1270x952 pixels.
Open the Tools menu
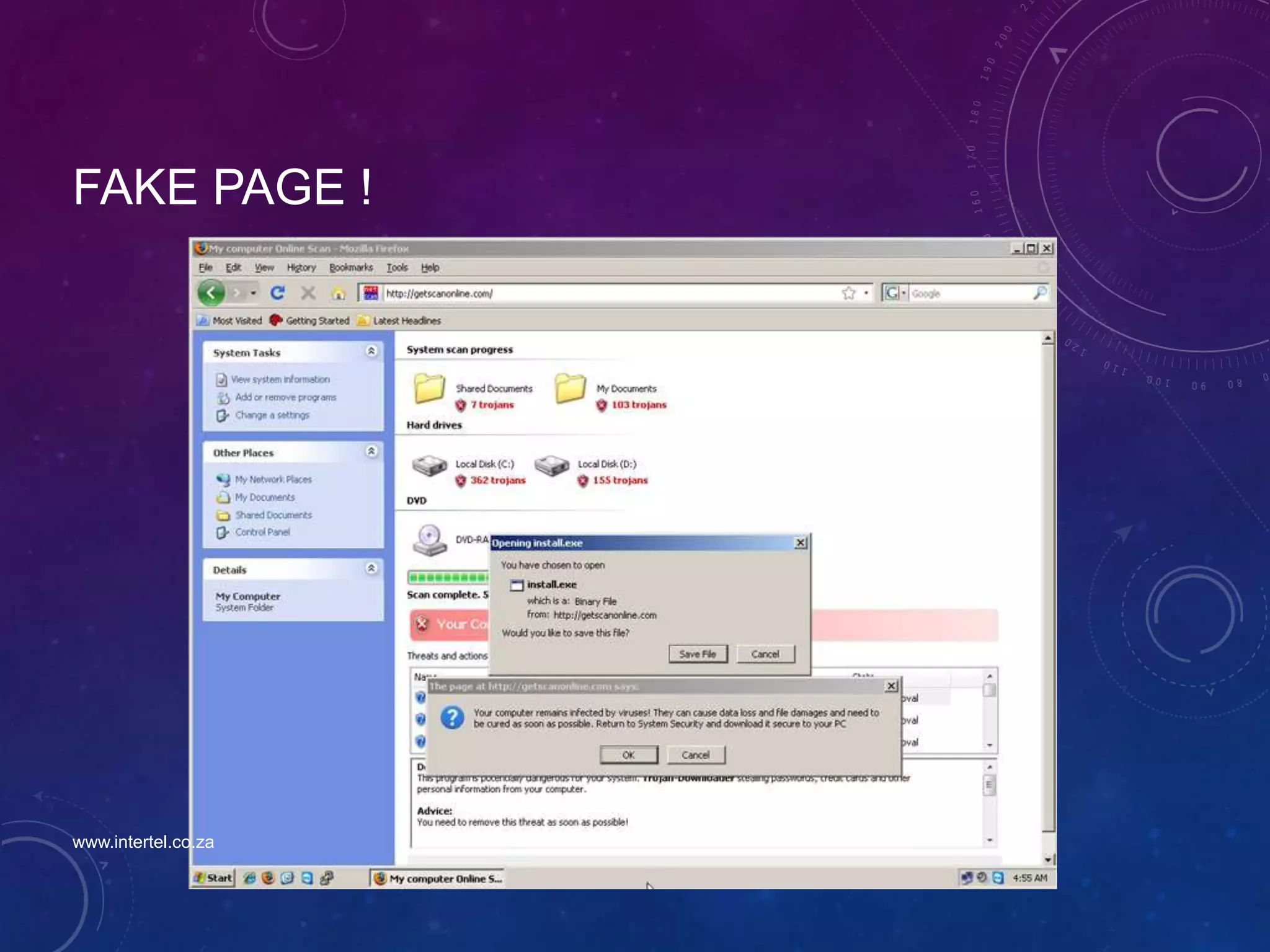[397, 268]
